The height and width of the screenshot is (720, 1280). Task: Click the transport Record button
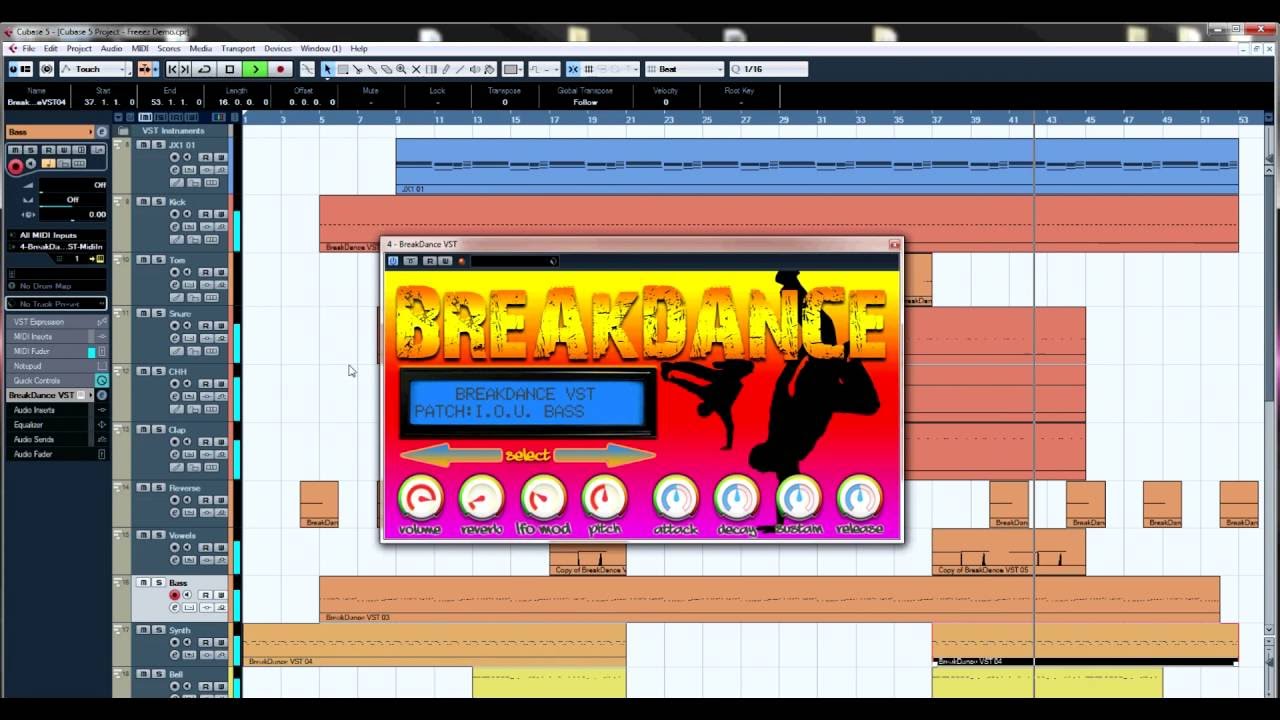(x=280, y=69)
